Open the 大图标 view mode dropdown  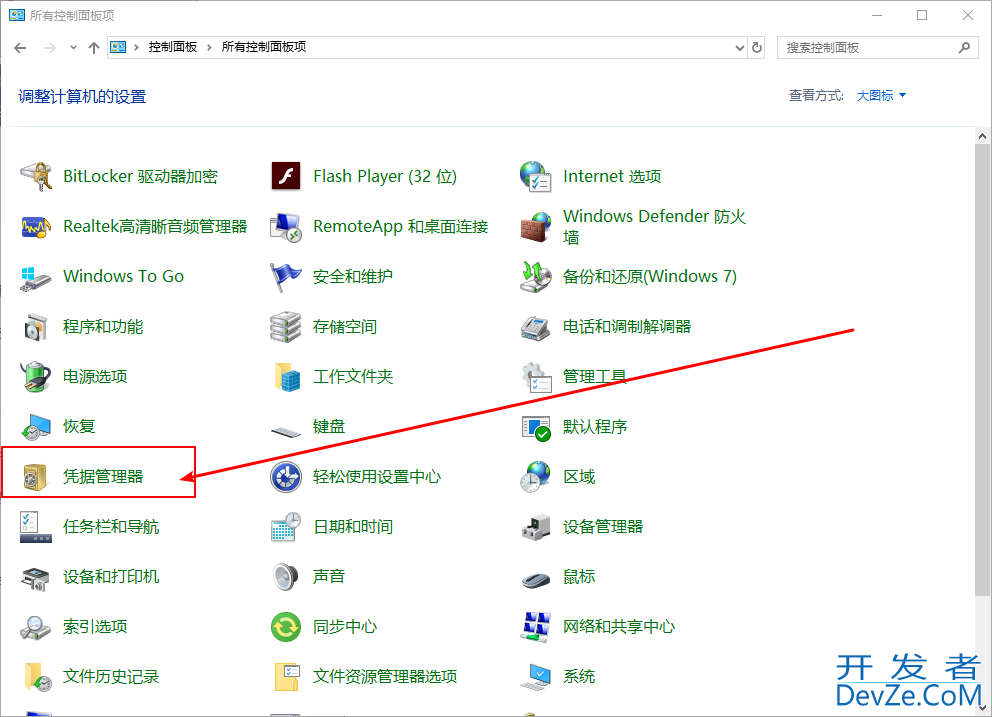click(881, 96)
